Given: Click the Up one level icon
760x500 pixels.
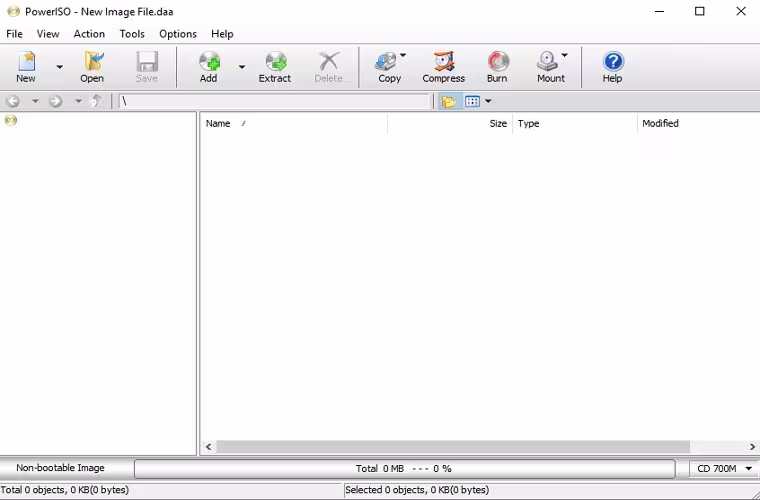Looking at the screenshot, I should pos(97,101).
